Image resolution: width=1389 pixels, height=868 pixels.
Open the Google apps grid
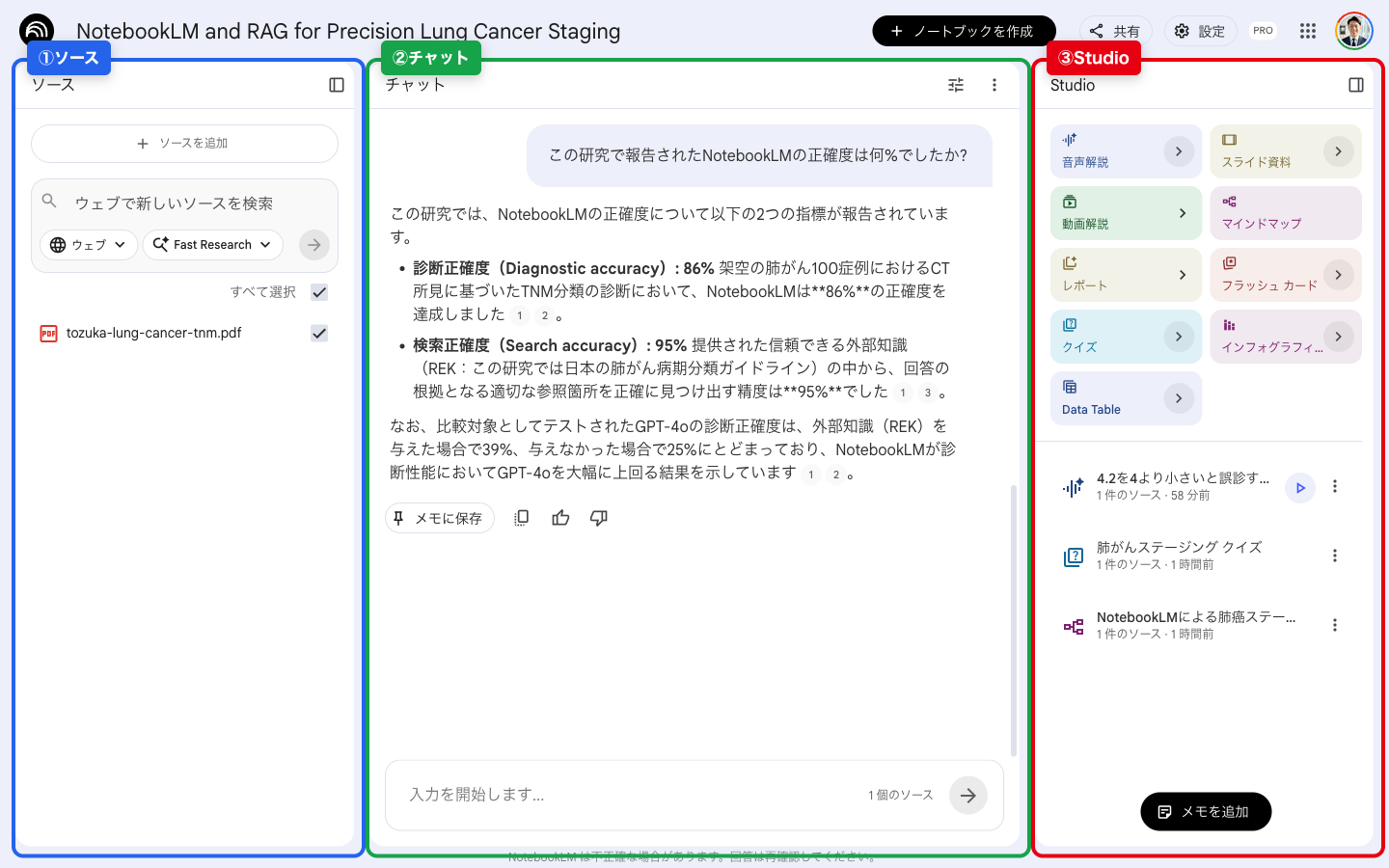point(1308,31)
